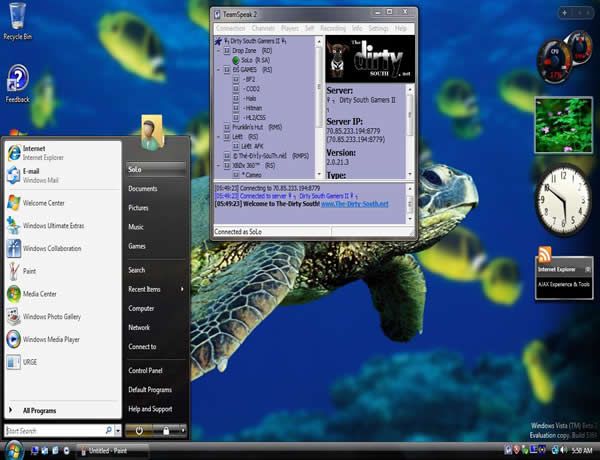Open the Untitled - Paint taskbar button
This screenshot has height=460, width=600.
tap(112, 451)
